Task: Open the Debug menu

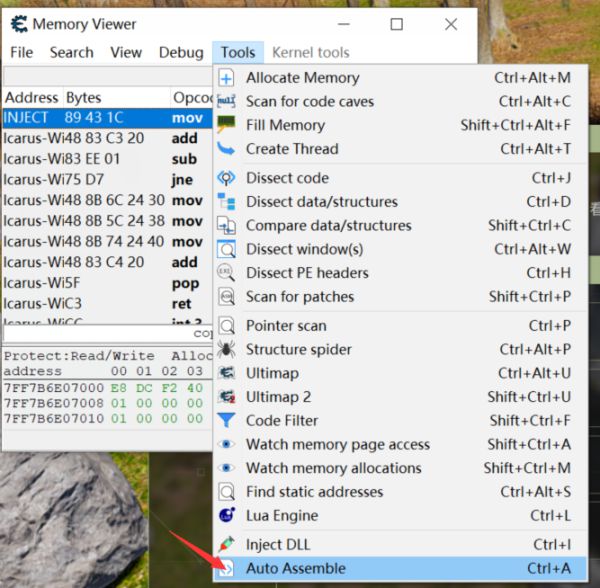Action: pyautogui.click(x=181, y=52)
